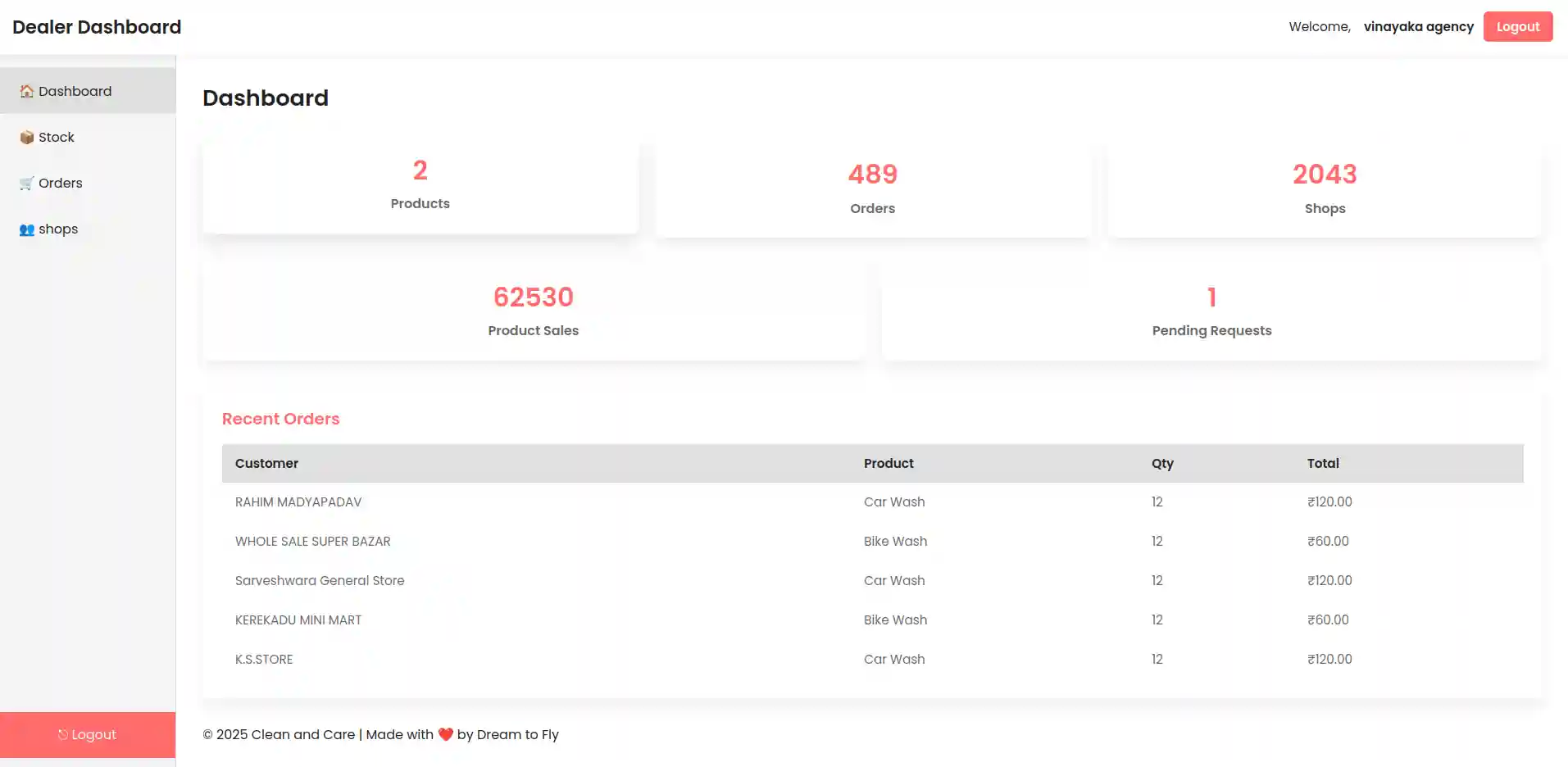Select the RAHIM MADYAPADAV order row

298,502
